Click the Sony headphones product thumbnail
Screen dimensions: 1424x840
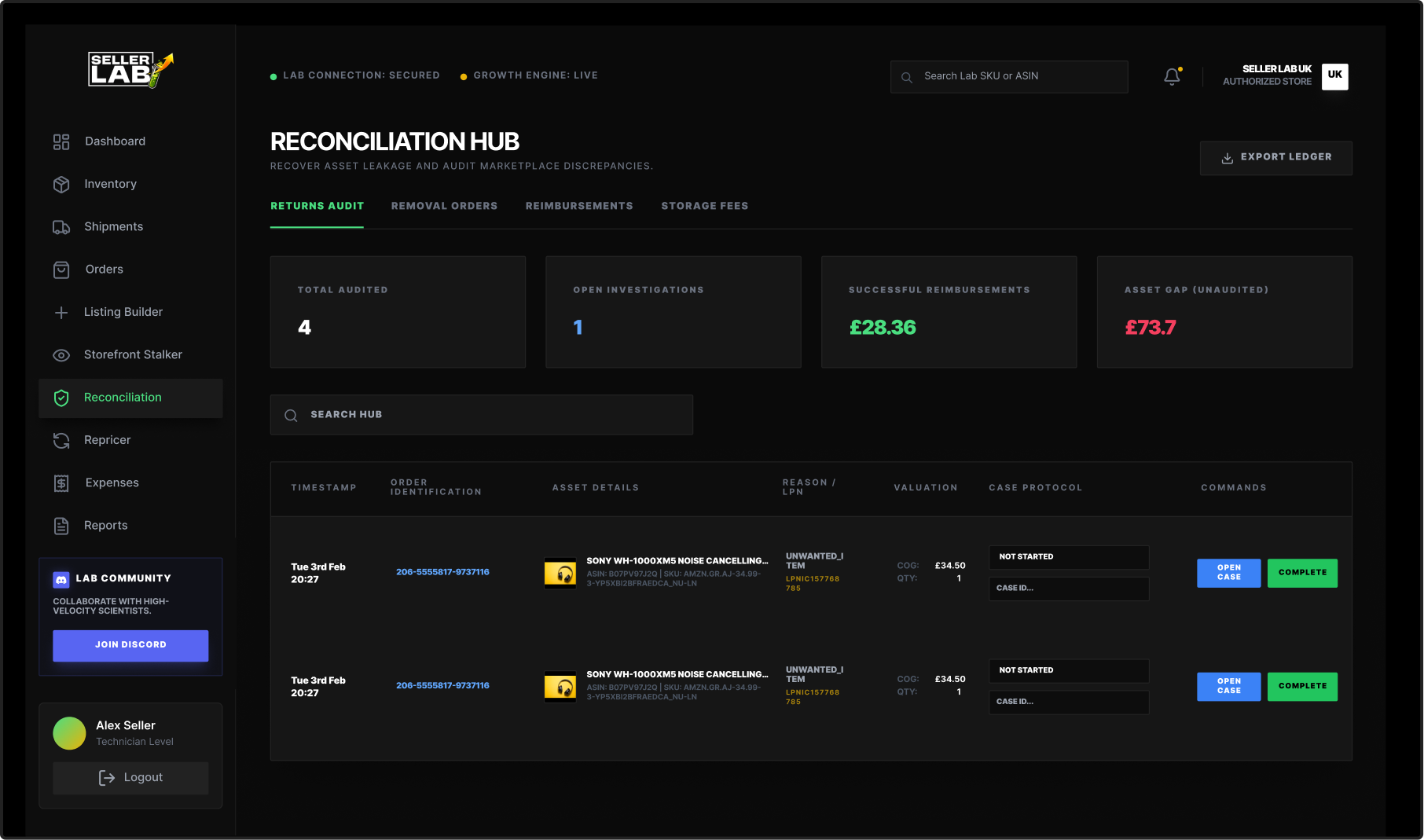560,572
